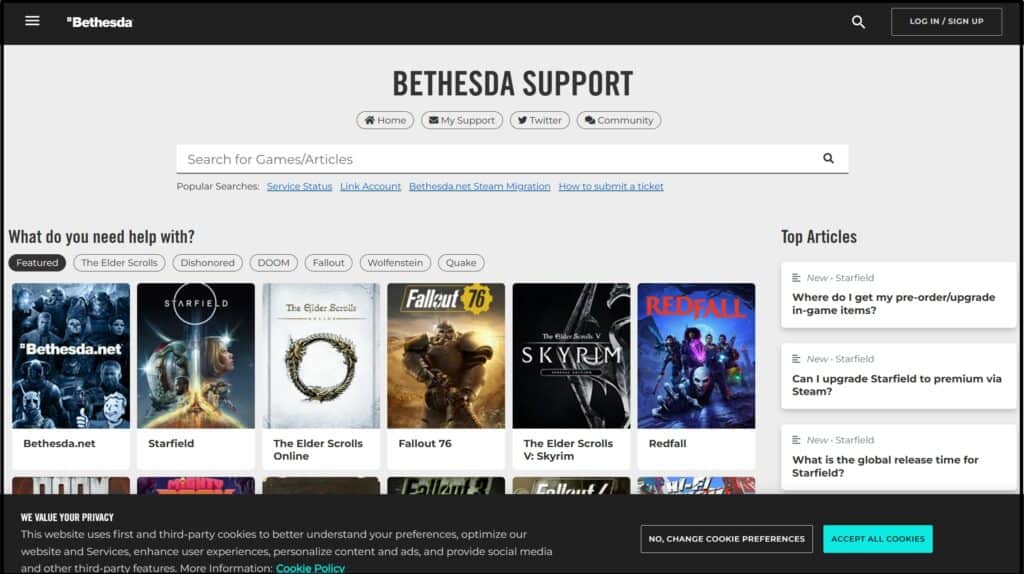Click the Redfall card title text
This screenshot has height=574, width=1024.
point(667,443)
